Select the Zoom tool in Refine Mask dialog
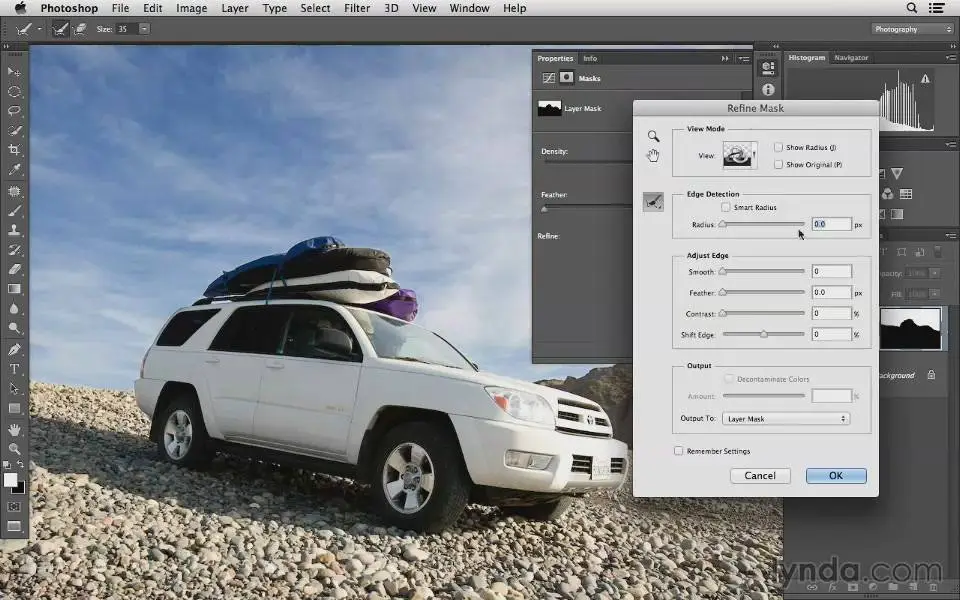The width and height of the screenshot is (960, 600). (x=653, y=136)
